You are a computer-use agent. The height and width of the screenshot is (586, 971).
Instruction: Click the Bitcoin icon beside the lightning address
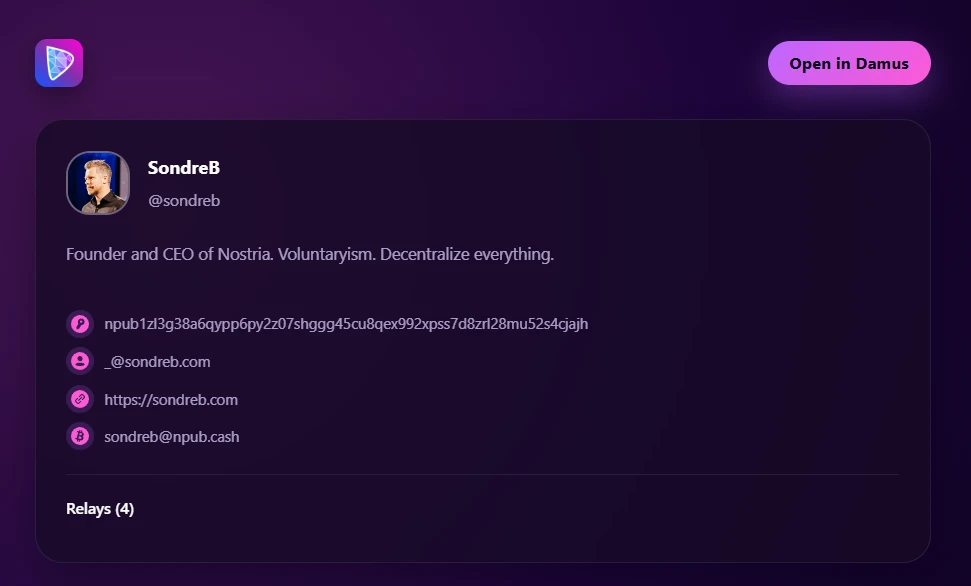80,437
